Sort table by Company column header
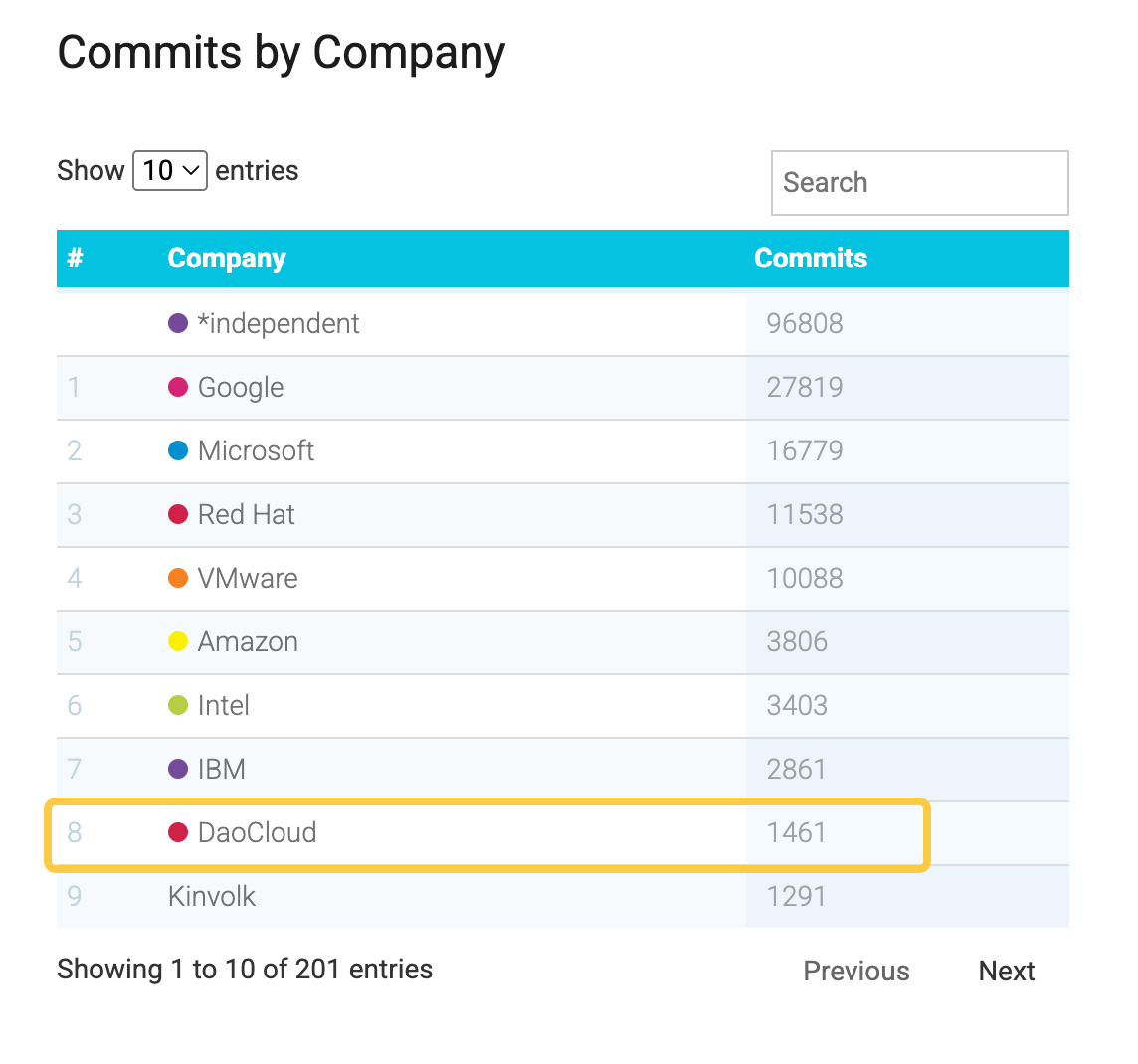Image resolution: width=1138 pixels, height=1064 pixels. point(227,259)
